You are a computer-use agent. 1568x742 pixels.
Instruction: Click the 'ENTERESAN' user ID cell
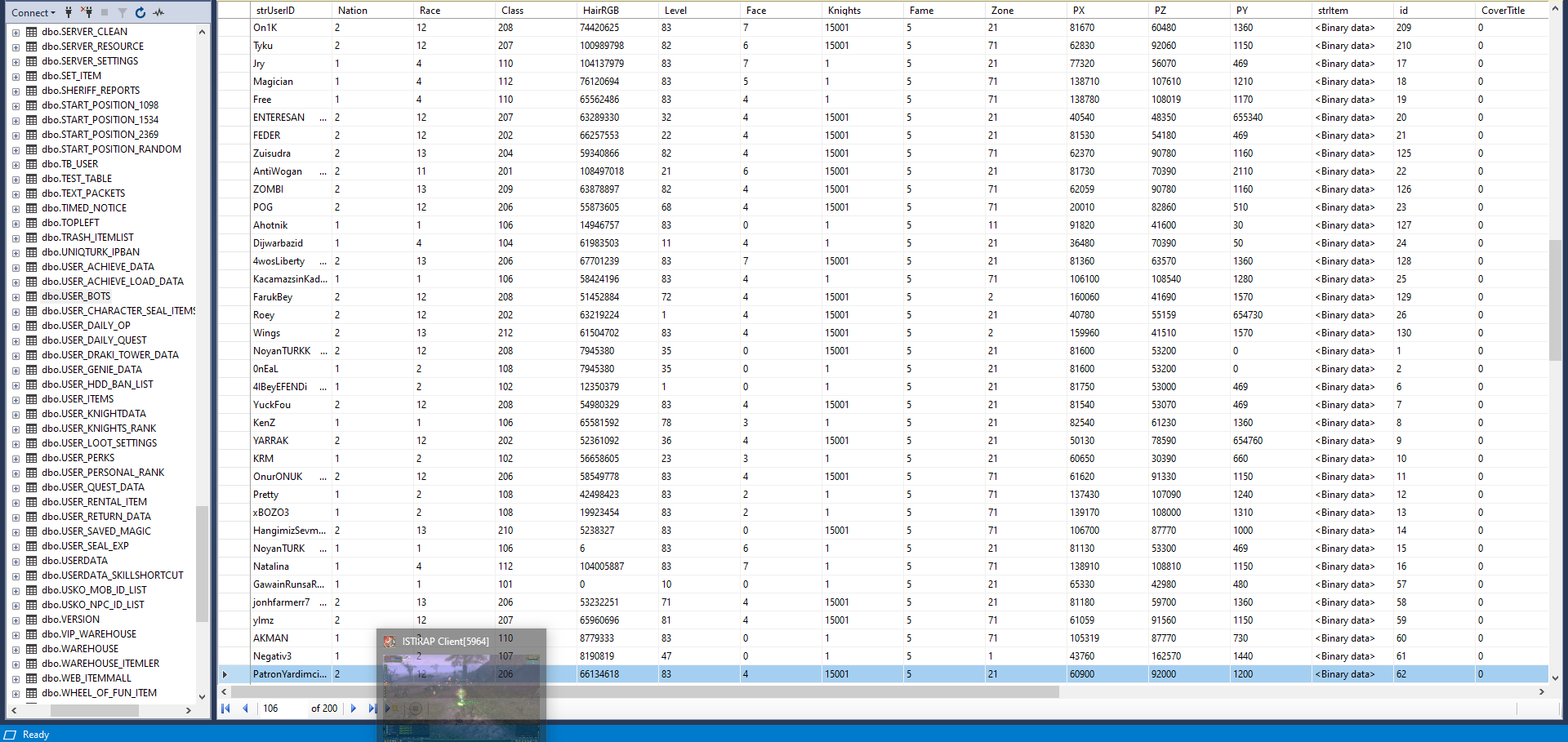tap(291, 118)
